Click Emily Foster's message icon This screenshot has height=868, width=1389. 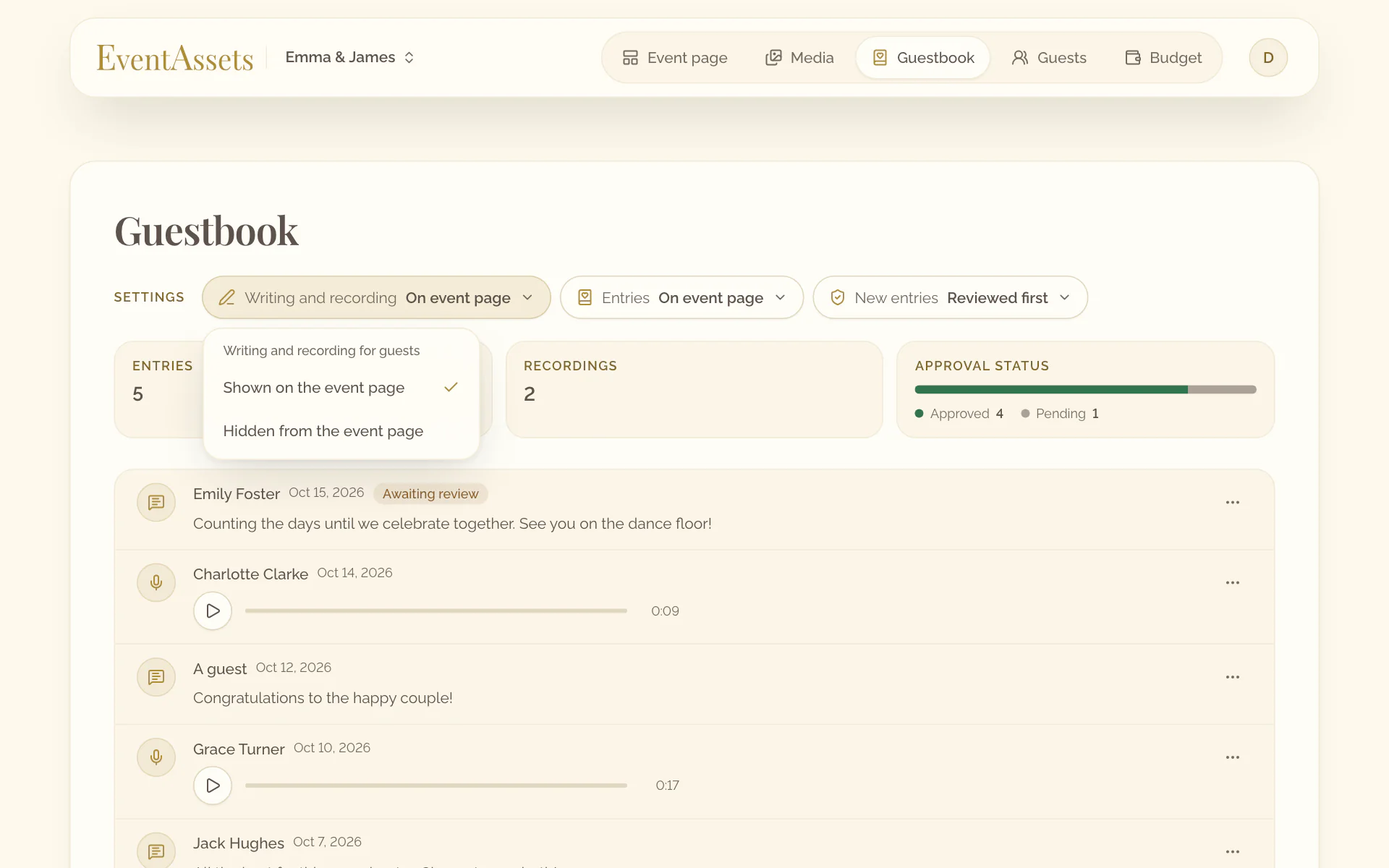point(156,503)
